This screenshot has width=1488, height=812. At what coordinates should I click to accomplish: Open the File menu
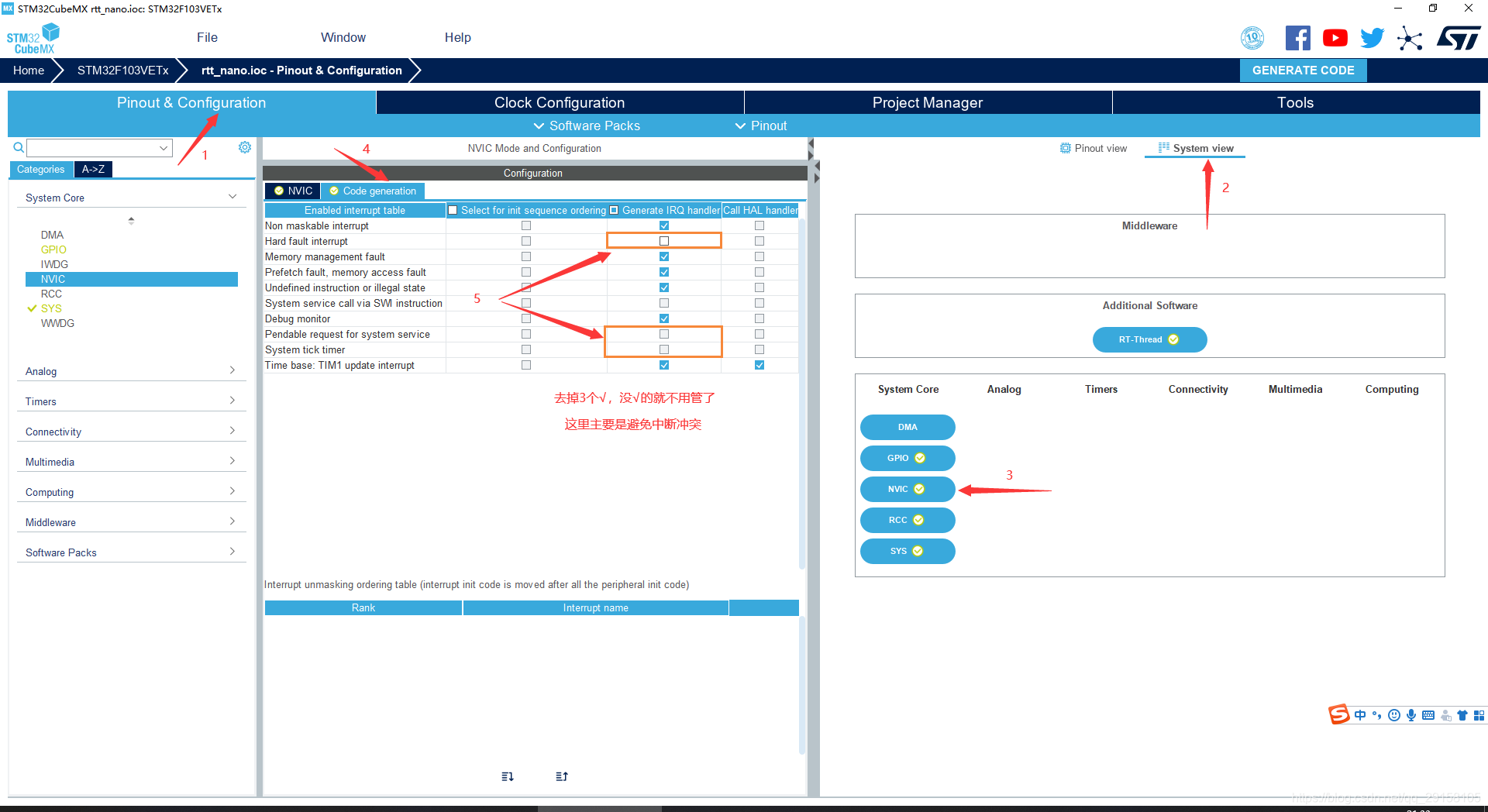click(x=207, y=37)
